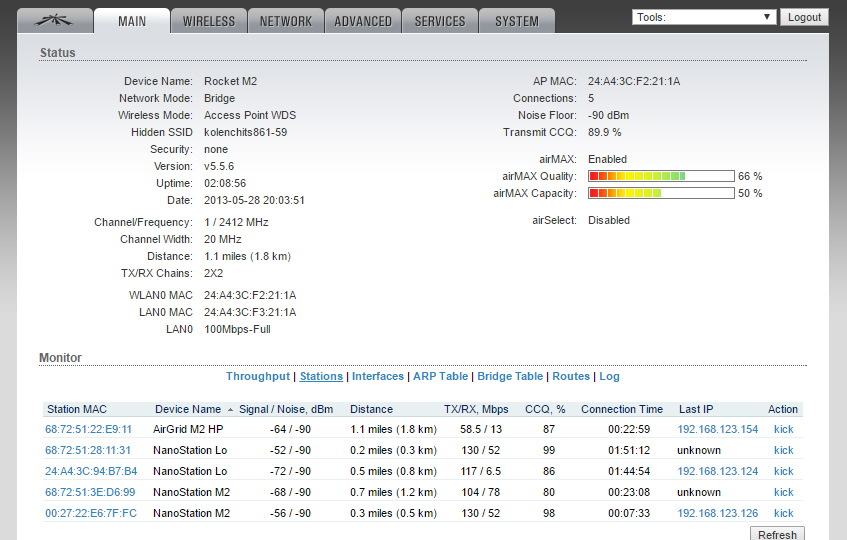Kick the AirGrid M2 HP station
Image resolution: width=847 pixels, height=540 pixels.
coord(784,429)
